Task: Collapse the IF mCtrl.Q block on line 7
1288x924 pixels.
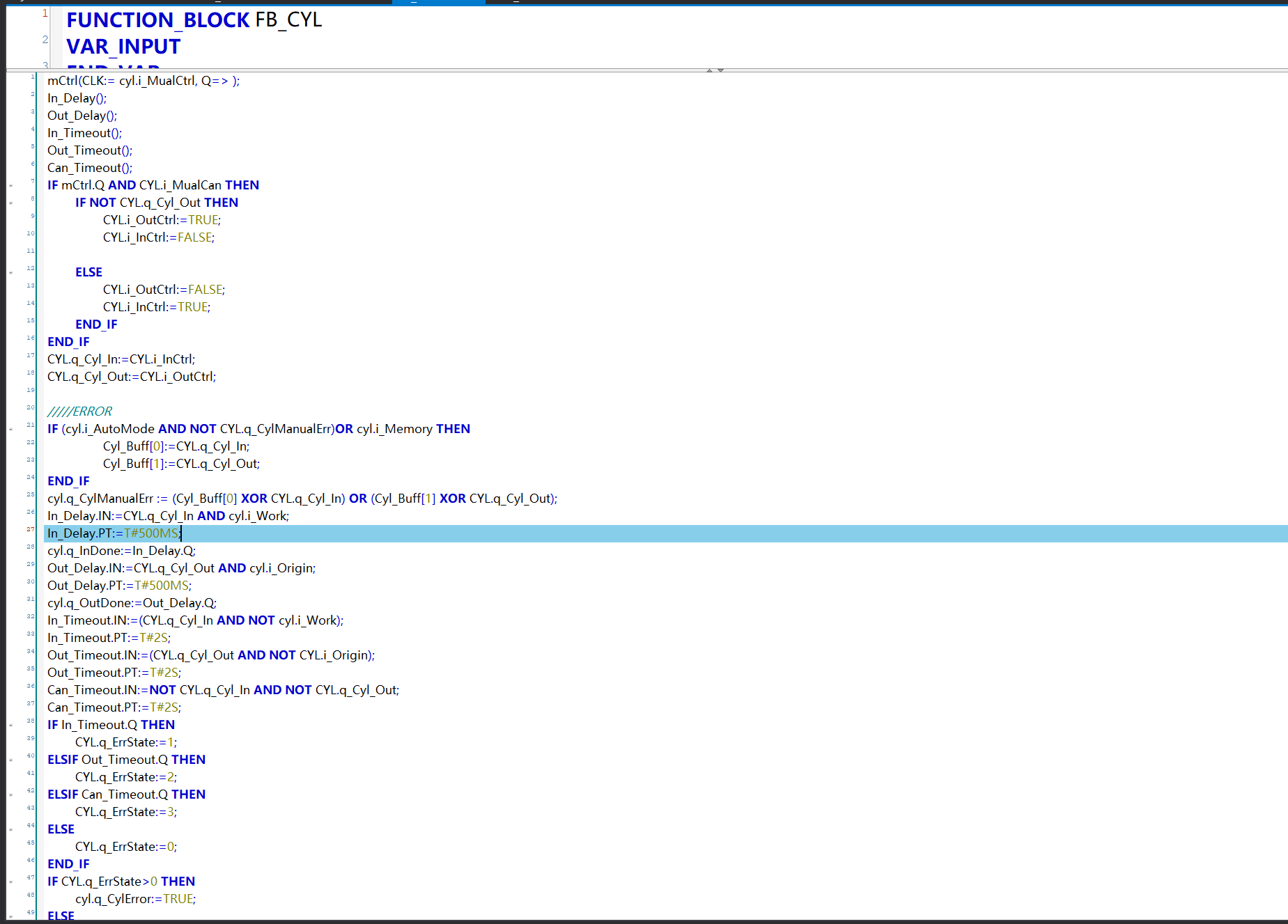Action: tap(11, 186)
